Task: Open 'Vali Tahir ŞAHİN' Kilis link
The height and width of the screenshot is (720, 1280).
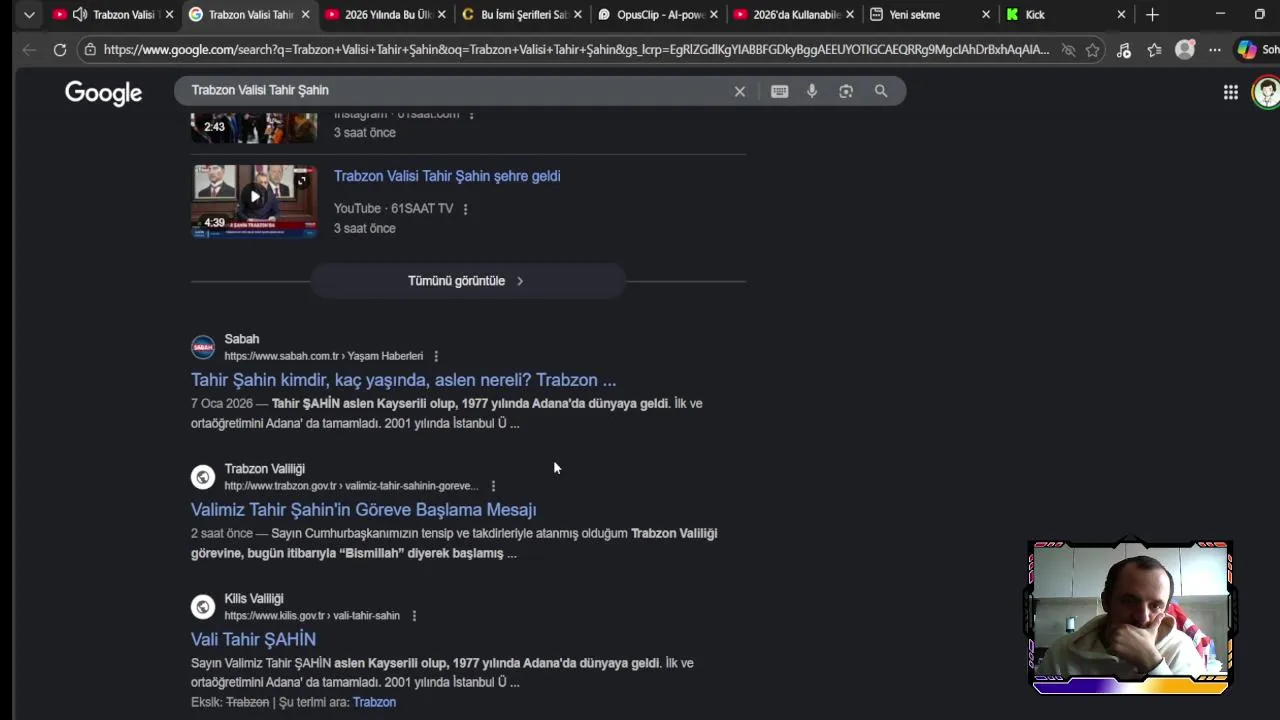Action: pyautogui.click(x=253, y=640)
